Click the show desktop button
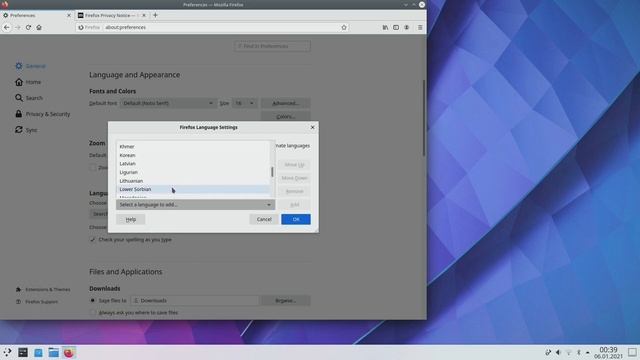Viewport: 640px width, 360px height. click(632, 352)
